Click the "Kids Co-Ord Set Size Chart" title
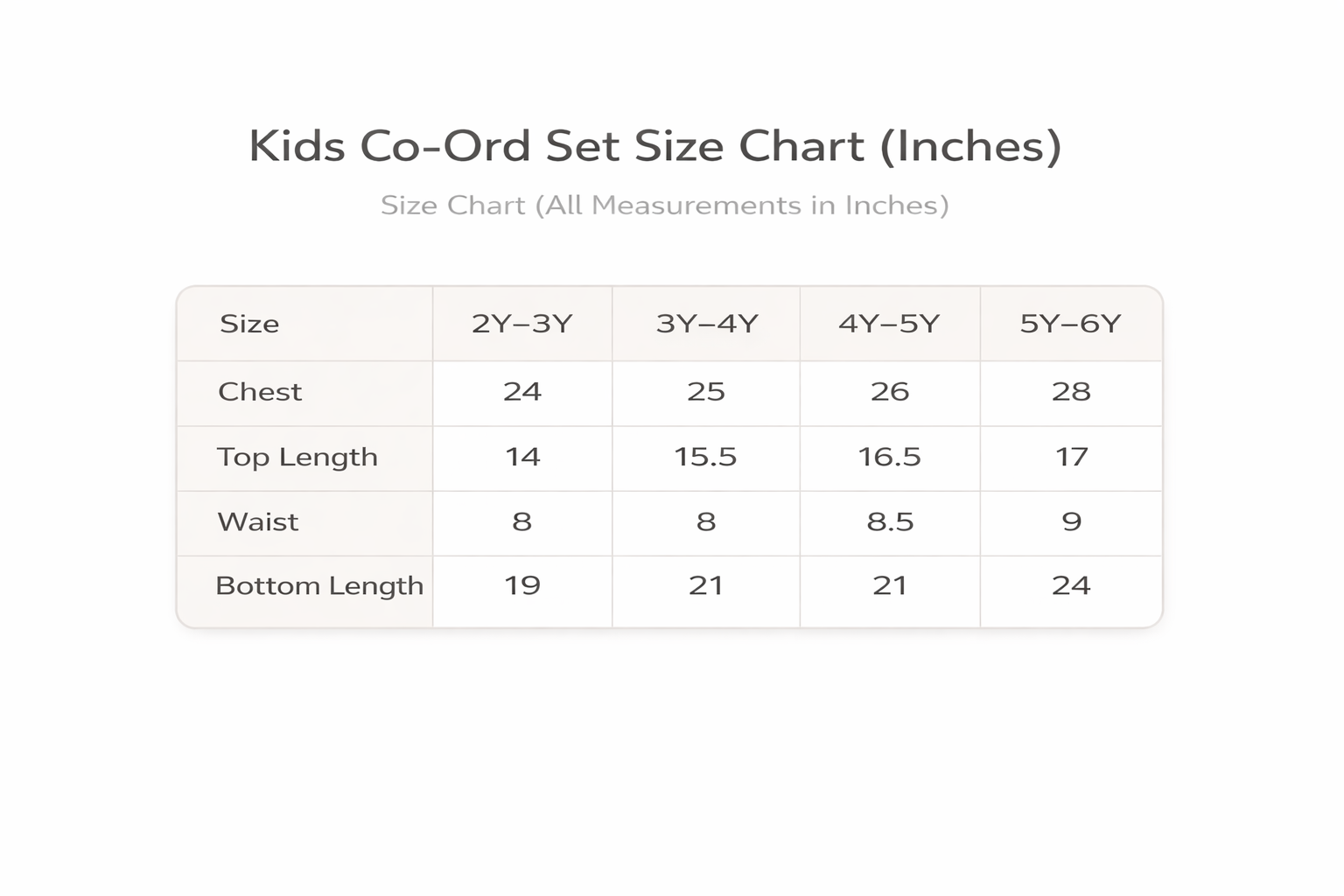Viewport: 1344px width, 896px height. [654, 146]
